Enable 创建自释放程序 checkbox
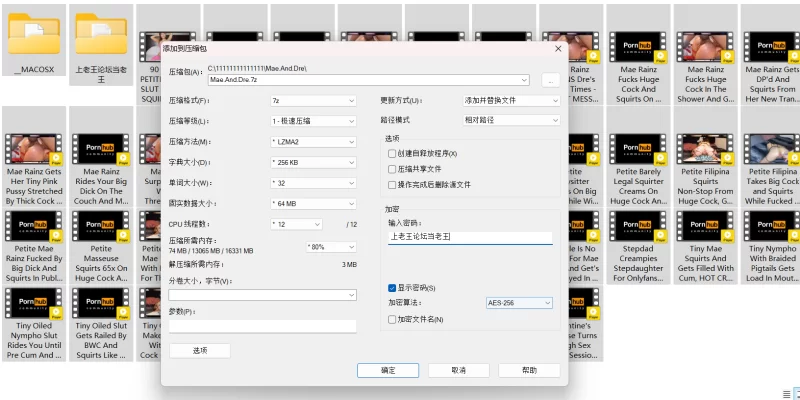Image resolution: width=800 pixels, height=400 pixels. coord(392,154)
